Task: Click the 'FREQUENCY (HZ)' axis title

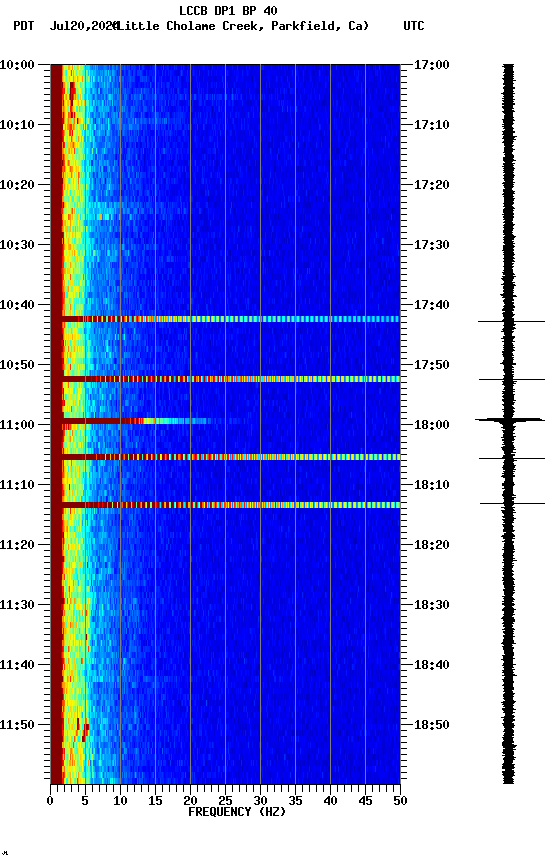Action: point(237,812)
